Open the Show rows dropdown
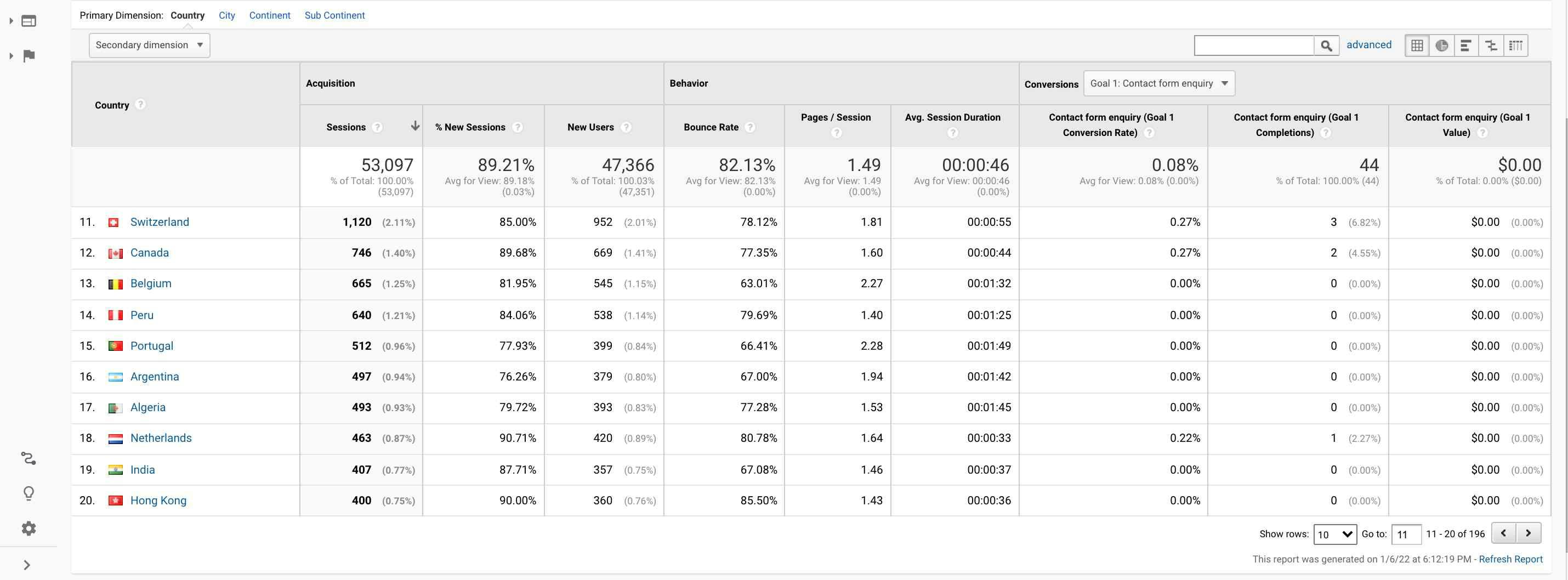Screen dimensions: 1568x580 1334,534
